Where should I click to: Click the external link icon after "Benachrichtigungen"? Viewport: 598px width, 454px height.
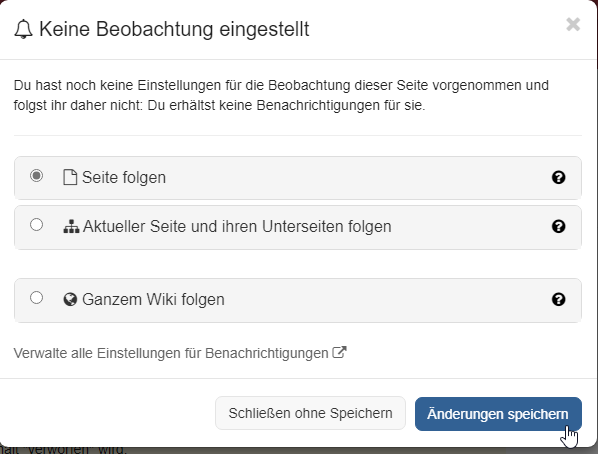tap(339, 352)
